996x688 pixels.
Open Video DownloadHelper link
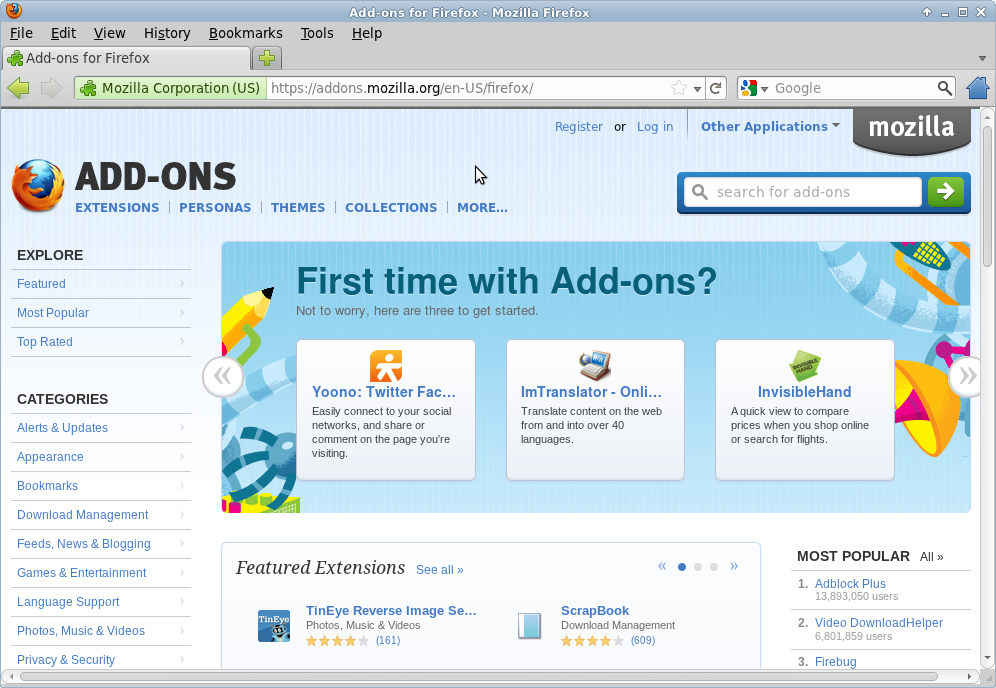coord(878,623)
